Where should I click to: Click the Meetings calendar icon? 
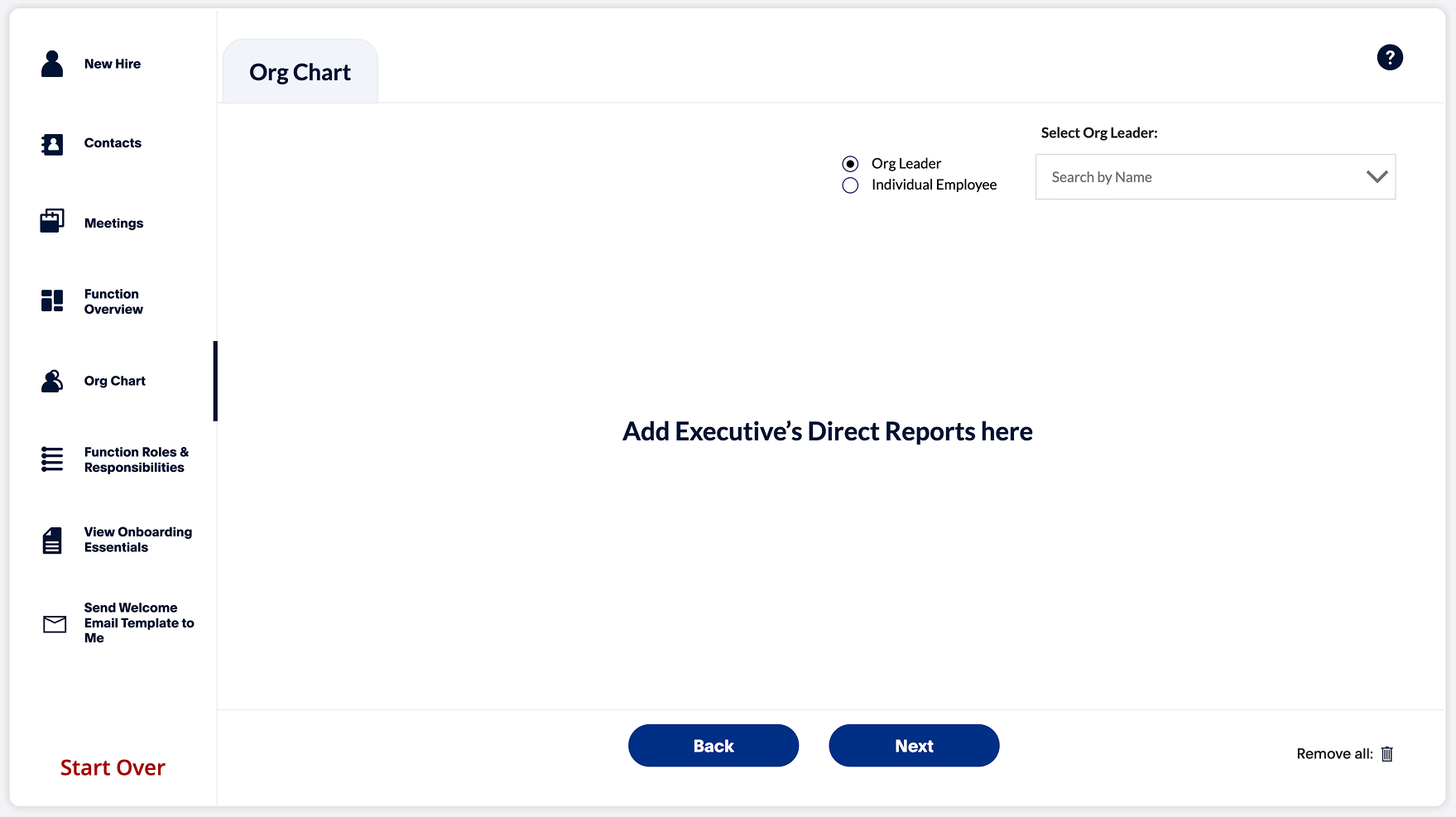tap(52, 221)
